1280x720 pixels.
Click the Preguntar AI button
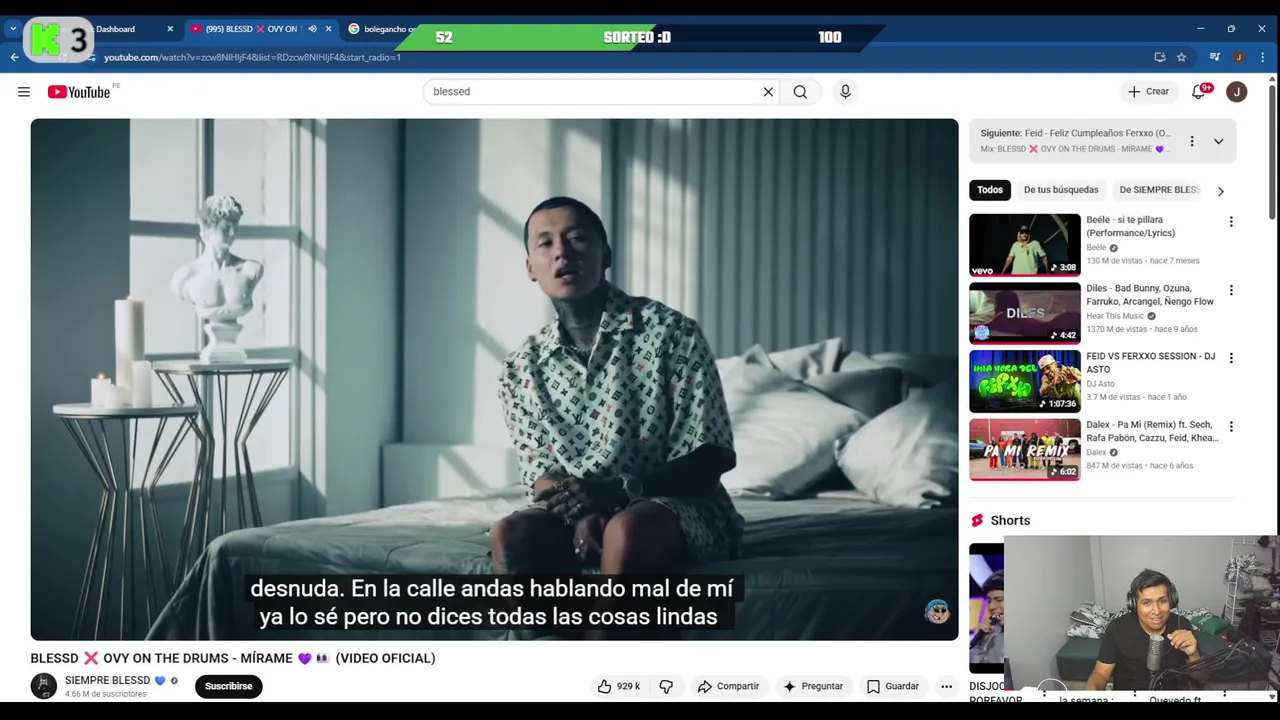point(813,686)
